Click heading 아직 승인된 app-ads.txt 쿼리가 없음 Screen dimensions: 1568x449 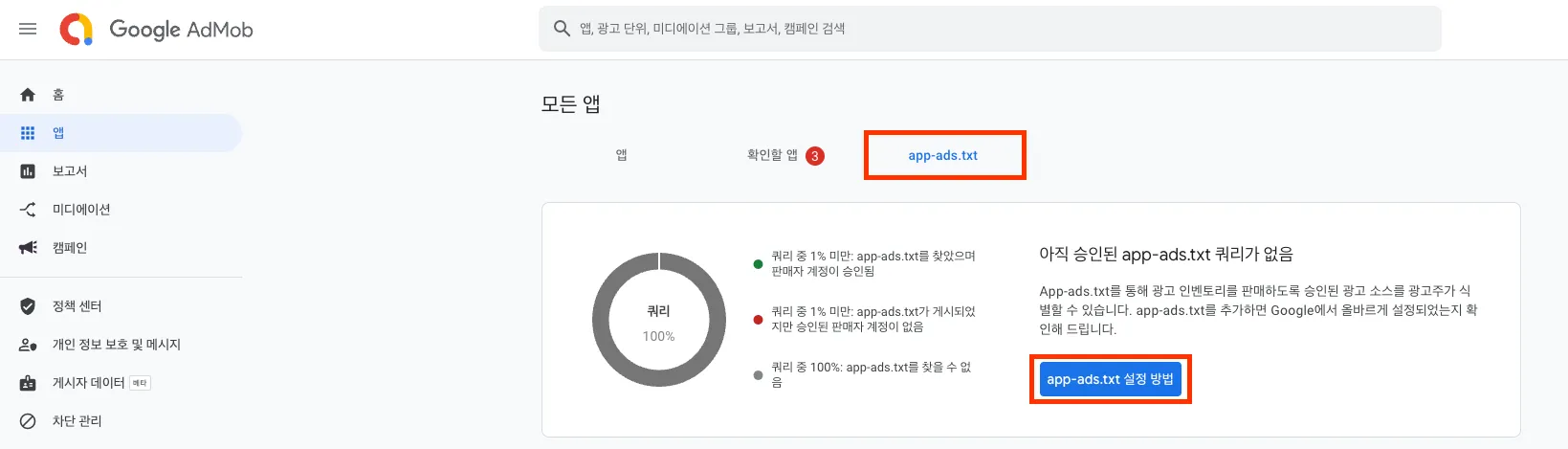[x=1166, y=254]
